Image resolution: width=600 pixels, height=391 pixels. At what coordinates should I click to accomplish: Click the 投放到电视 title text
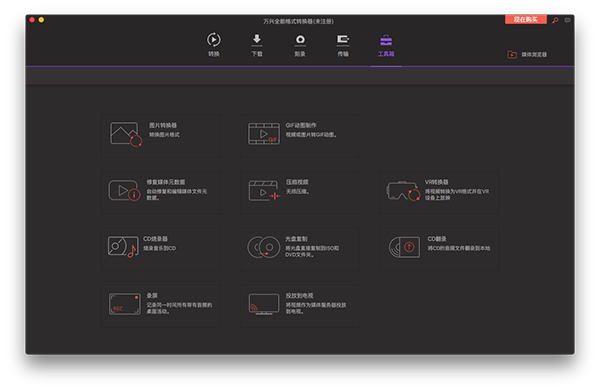[x=299, y=295]
